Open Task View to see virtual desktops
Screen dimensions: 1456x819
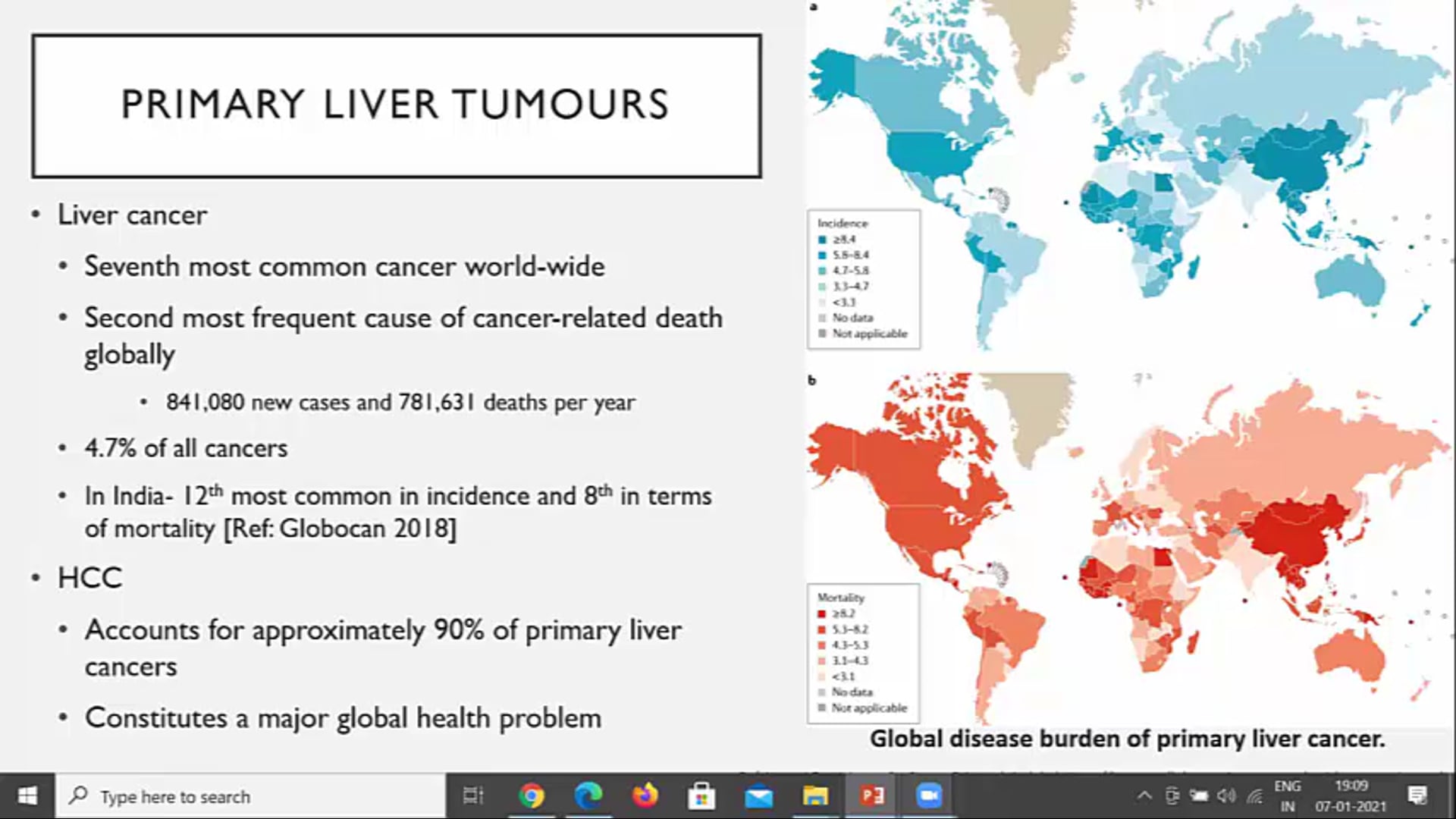472,796
